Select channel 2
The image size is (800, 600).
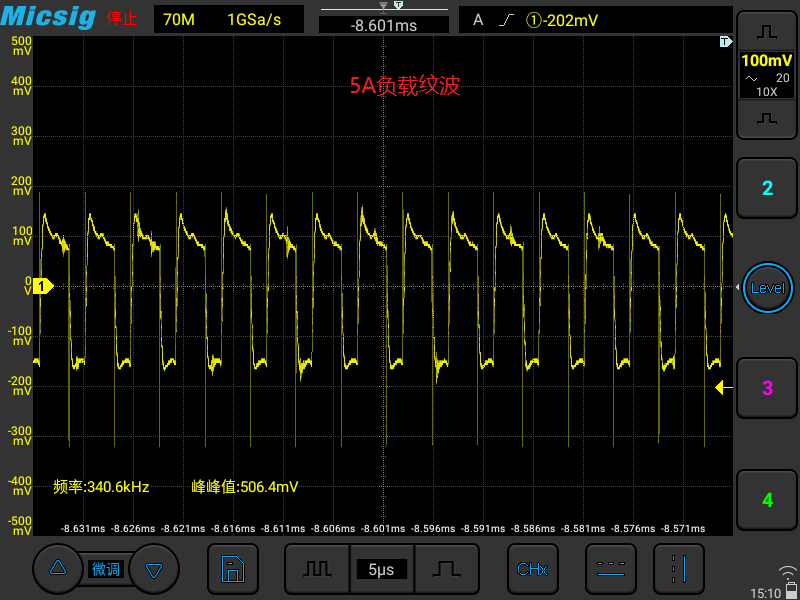tap(767, 188)
